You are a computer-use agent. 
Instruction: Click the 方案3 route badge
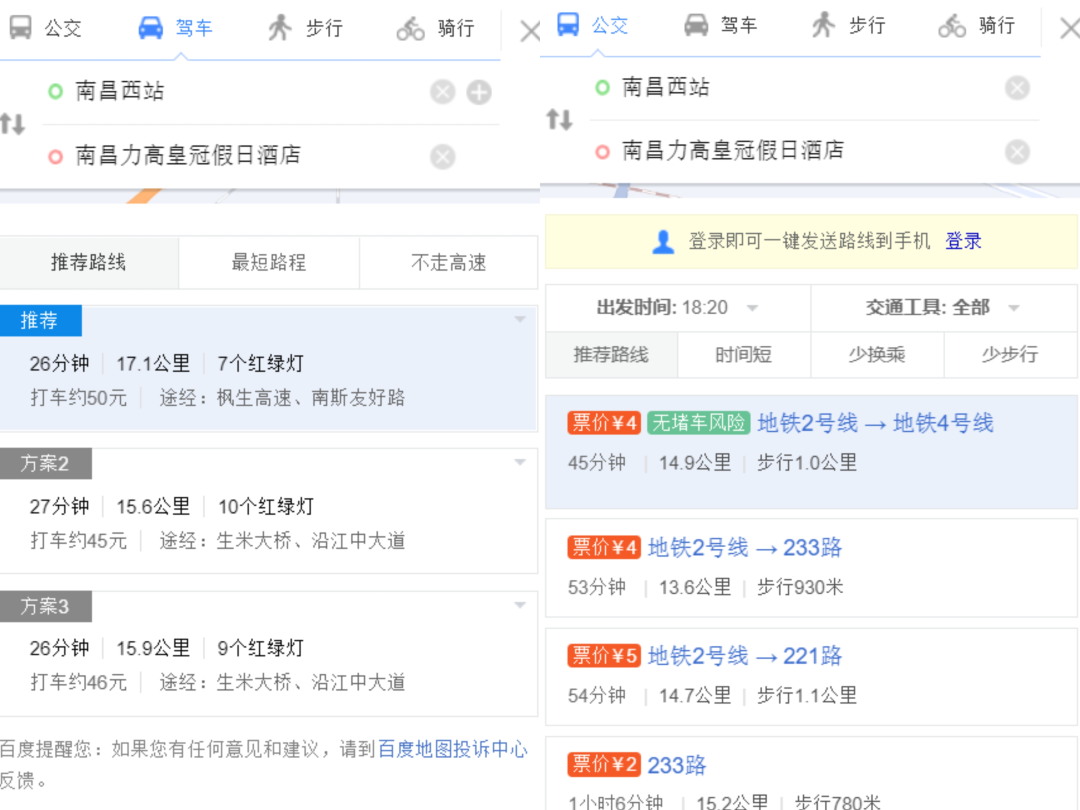tap(45, 606)
